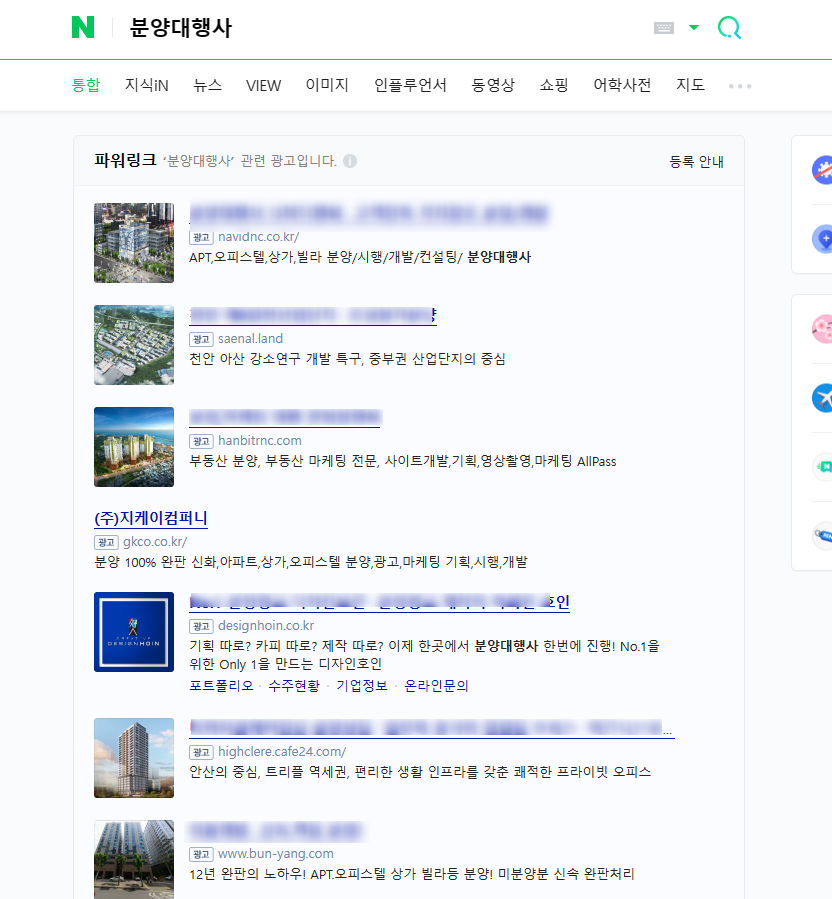Screen dimensions: 832x899
Task: Open the (주)지케이컴퍼니 ad title
Action: [x=151, y=518]
